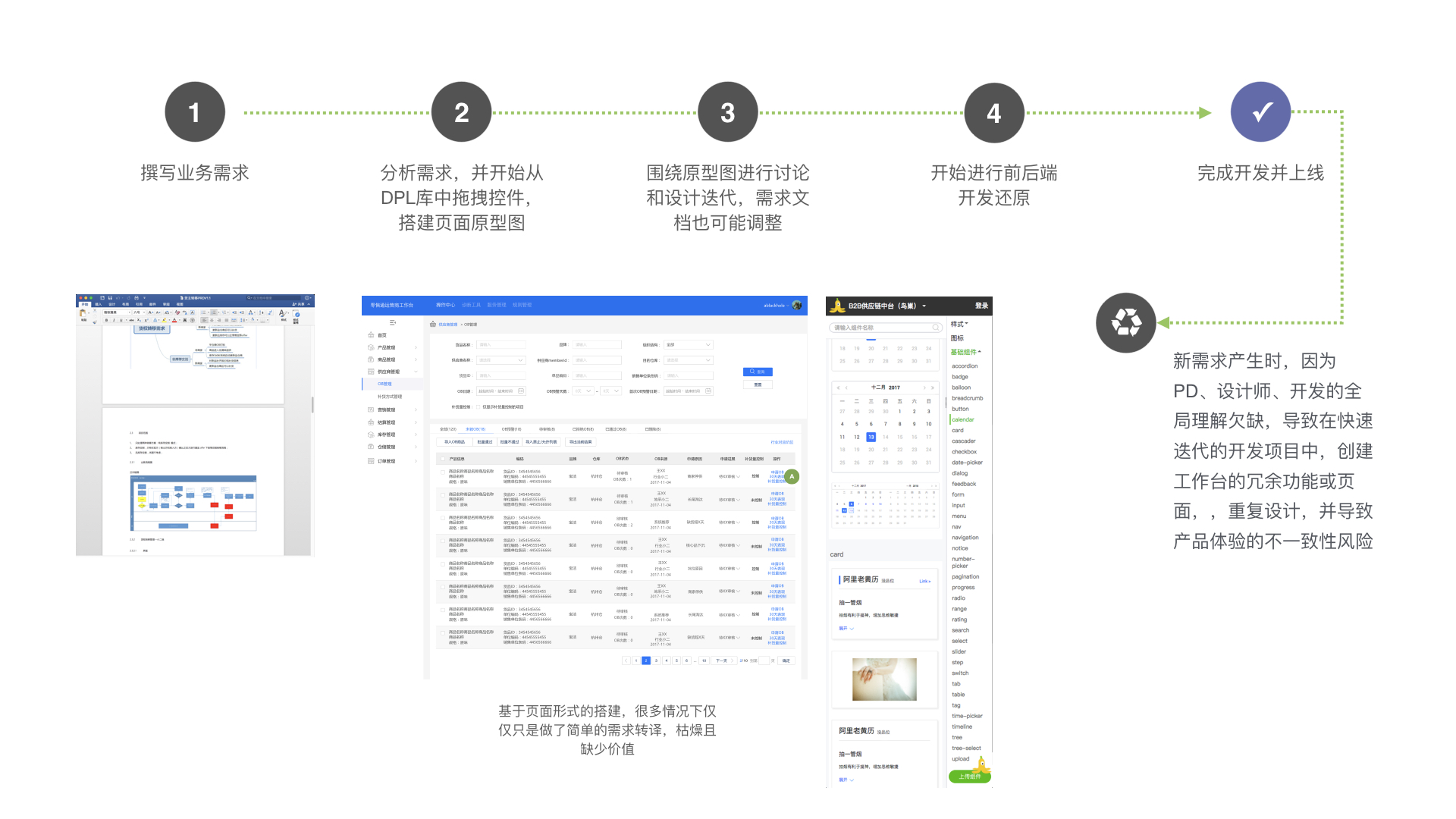The width and height of the screenshot is (1456, 819).
Task: Check the first table row checkbox
Action: [443, 472]
